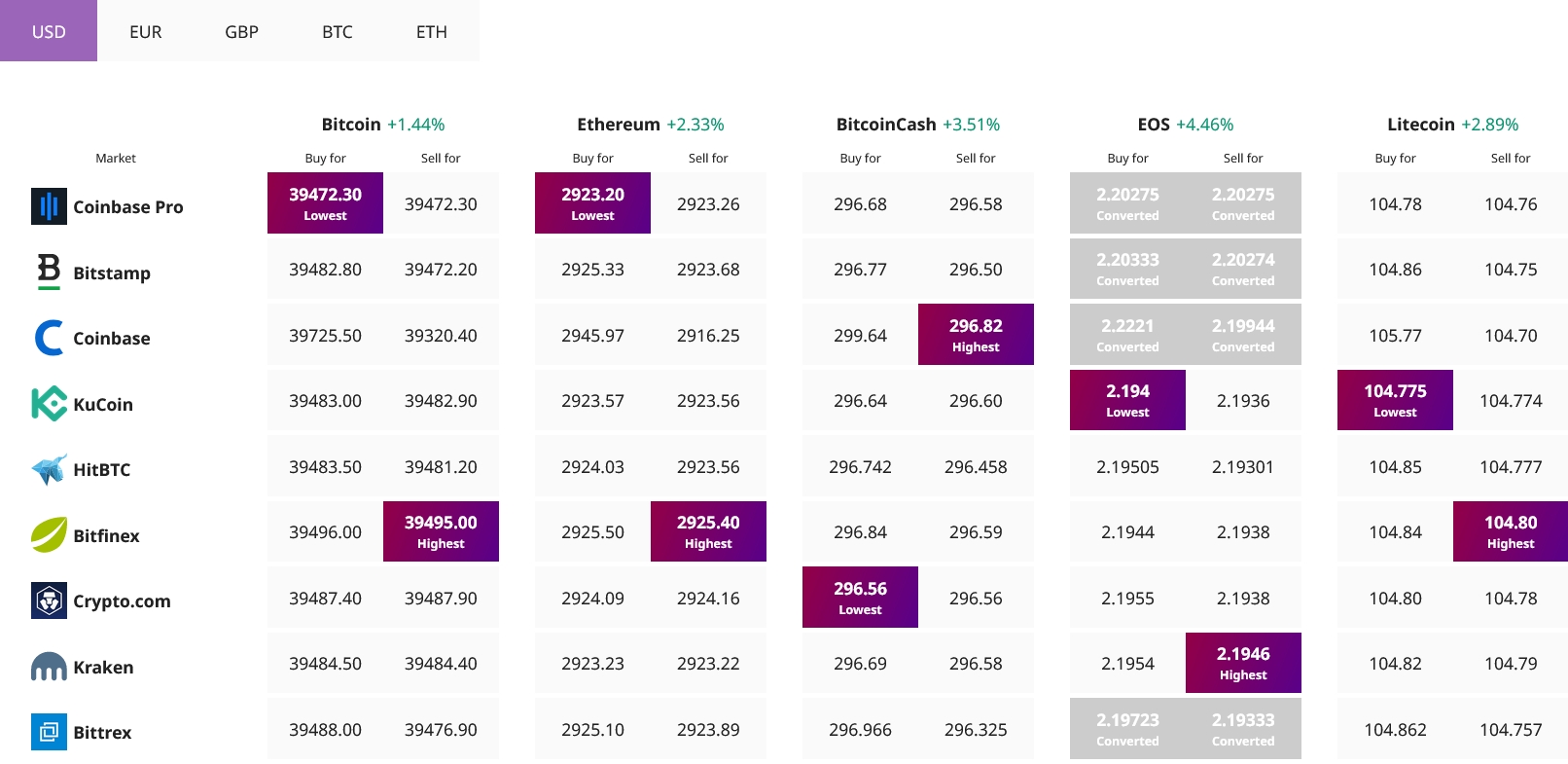Click KuCoin Ethereum buy price 2923.57
This screenshot has width=1568, height=764.
(592, 400)
